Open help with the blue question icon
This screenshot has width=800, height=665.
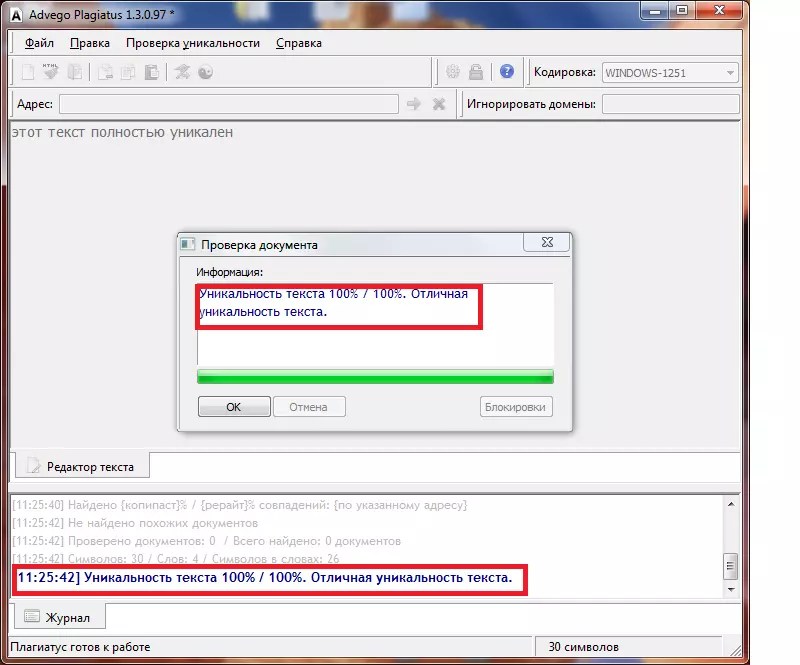tap(507, 71)
